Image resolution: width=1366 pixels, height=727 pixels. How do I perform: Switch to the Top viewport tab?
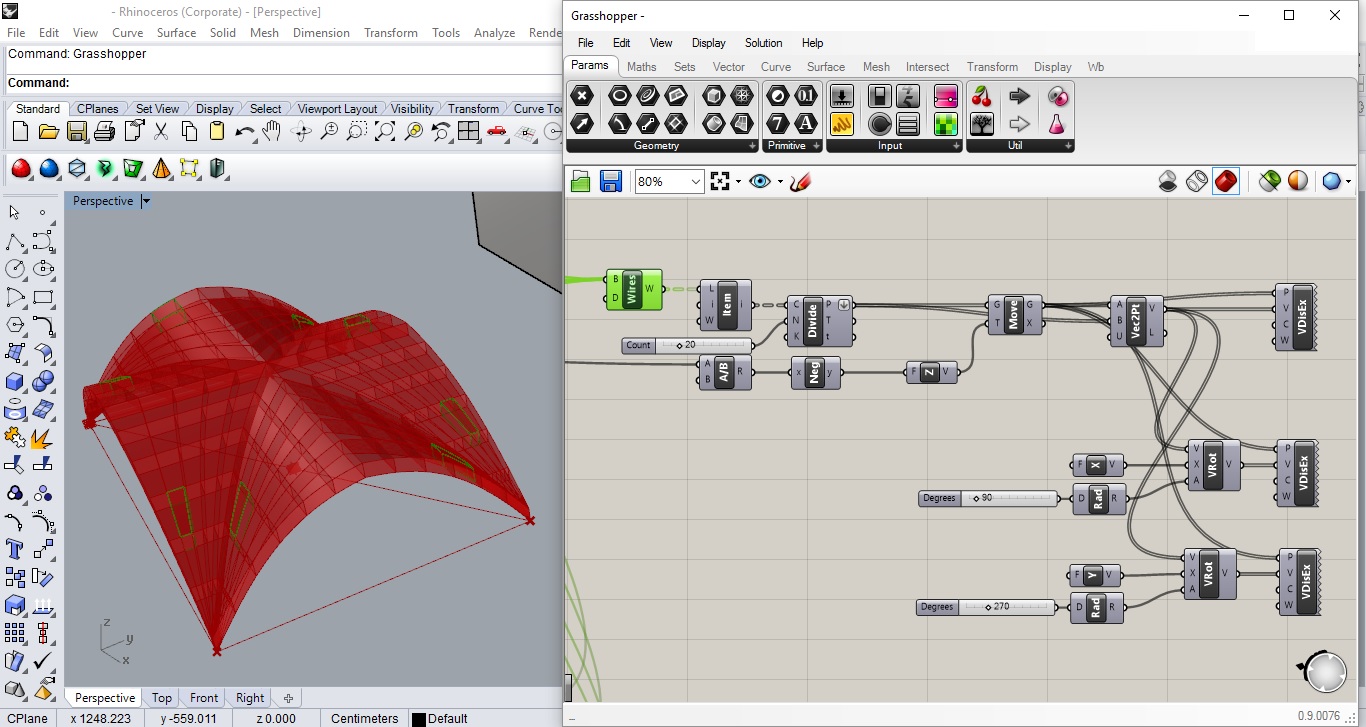coord(161,698)
